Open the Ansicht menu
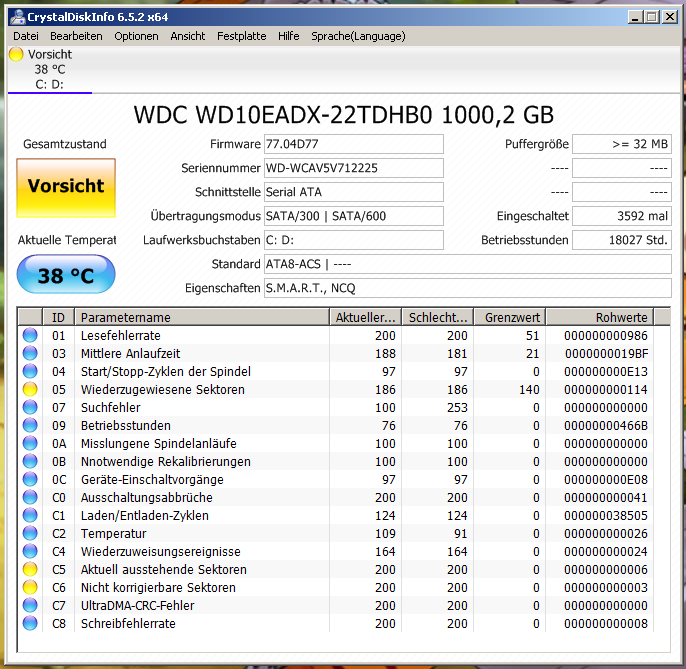The width and height of the screenshot is (686, 669). 188,36
